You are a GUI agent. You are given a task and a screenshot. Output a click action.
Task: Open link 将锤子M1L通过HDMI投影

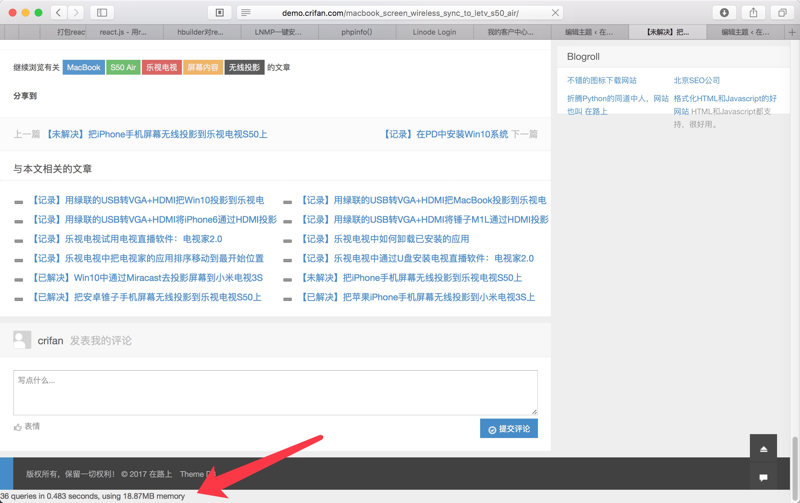coord(424,219)
